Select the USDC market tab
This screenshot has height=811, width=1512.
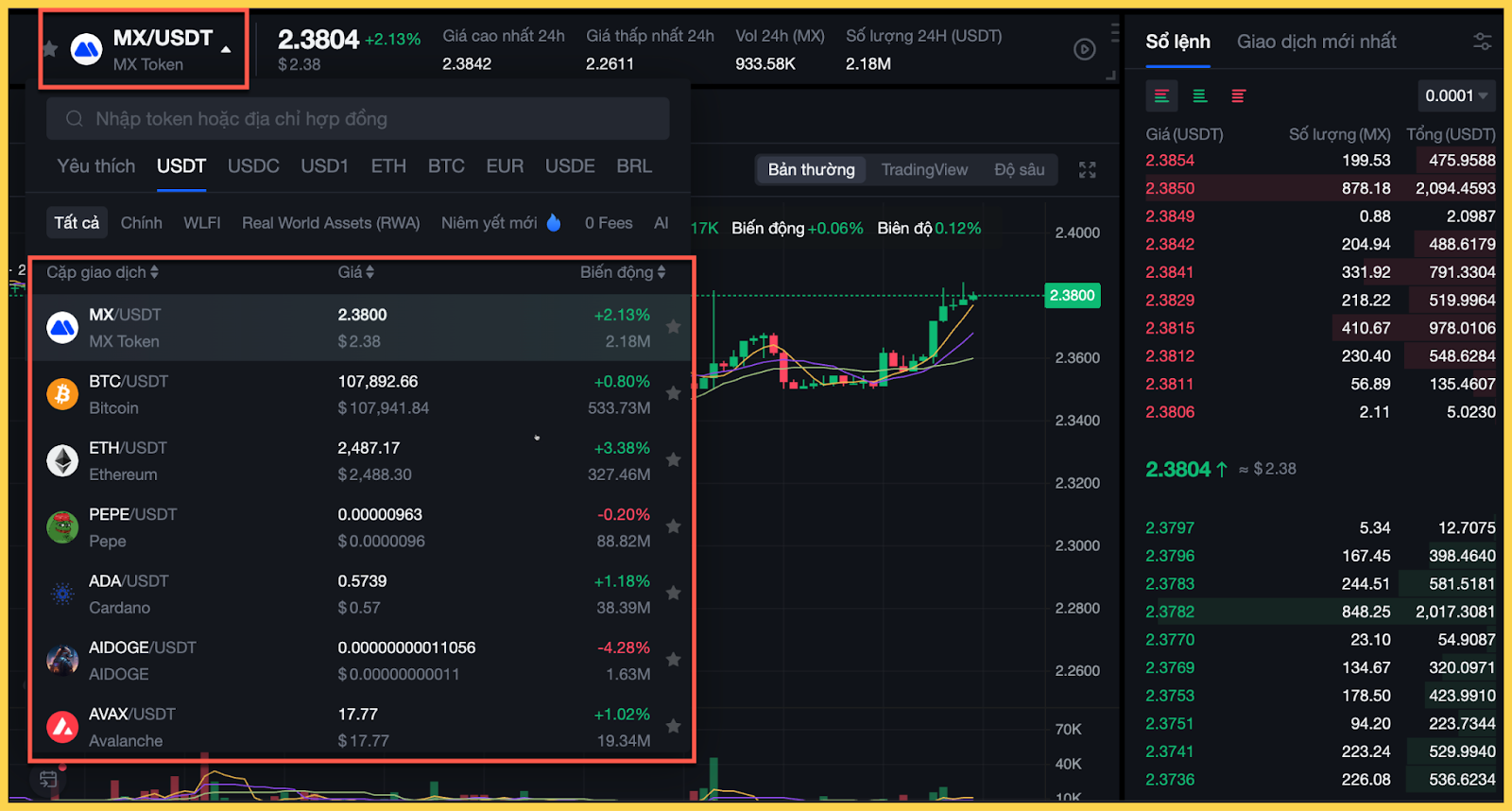tap(253, 166)
